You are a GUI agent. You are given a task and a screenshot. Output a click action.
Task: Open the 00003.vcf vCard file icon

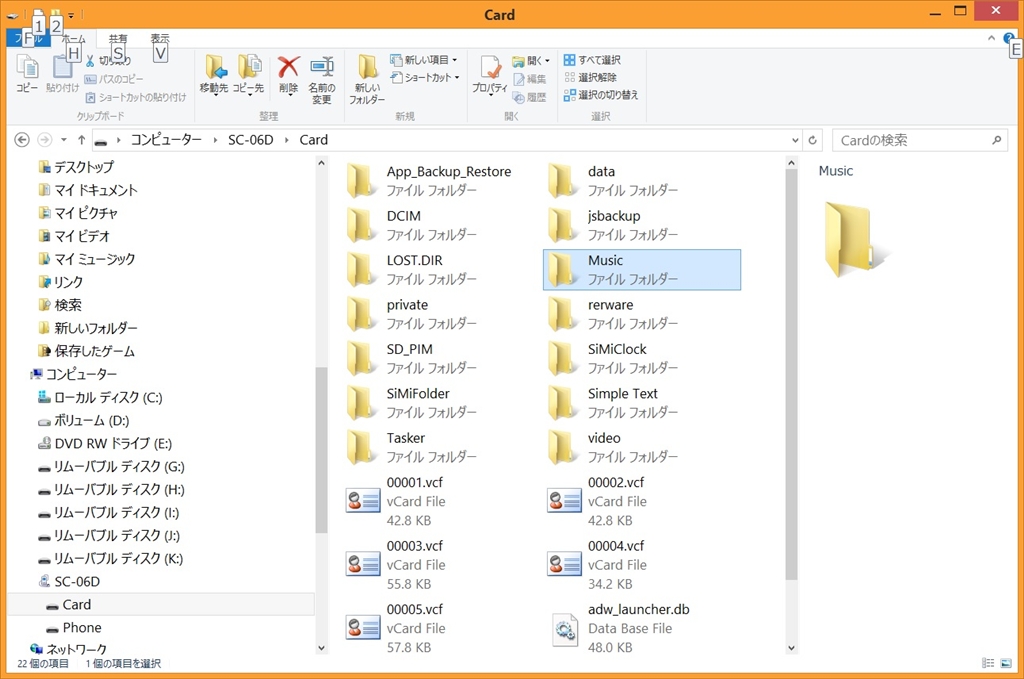tap(363, 564)
